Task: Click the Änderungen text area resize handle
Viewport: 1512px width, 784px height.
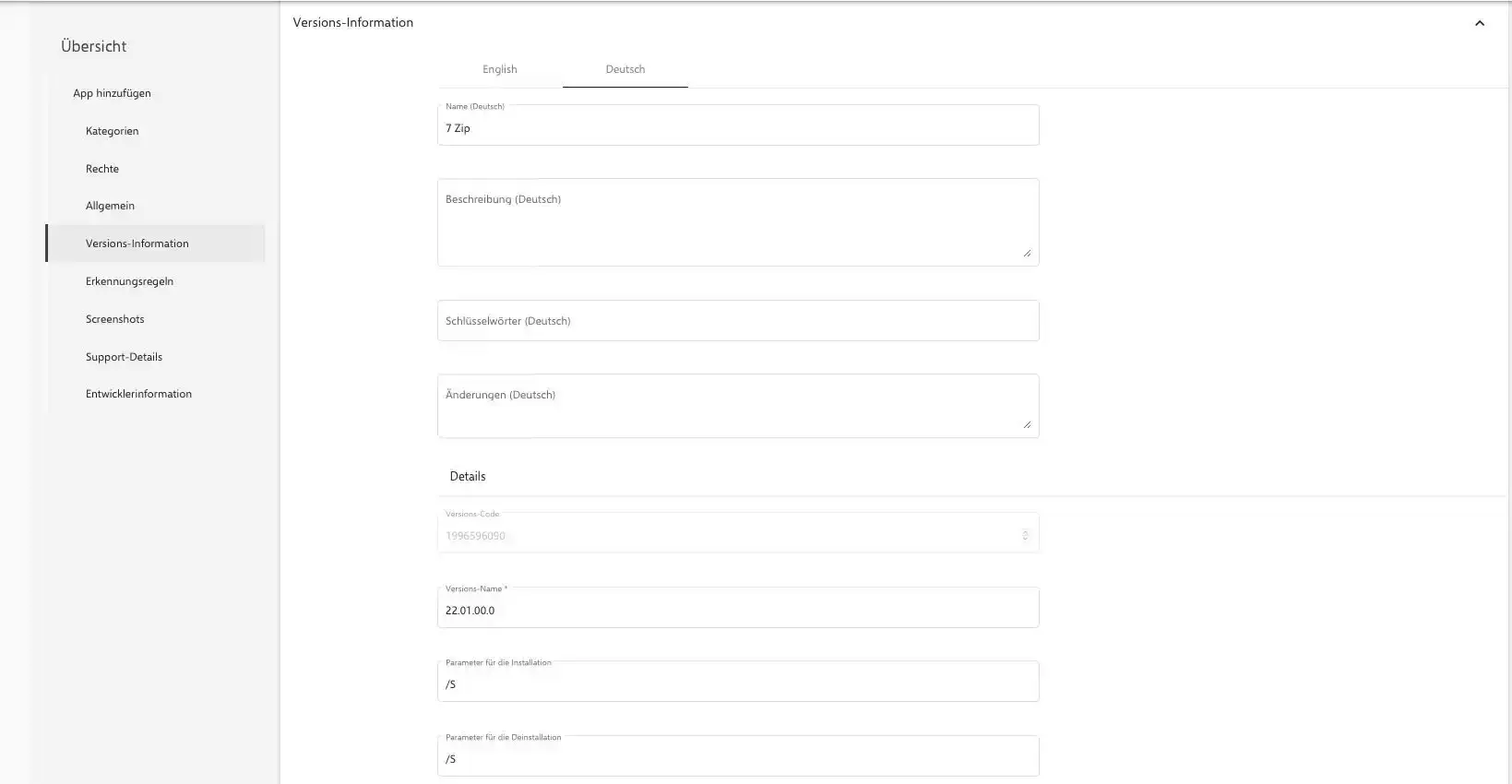Action: pos(1027,424)
